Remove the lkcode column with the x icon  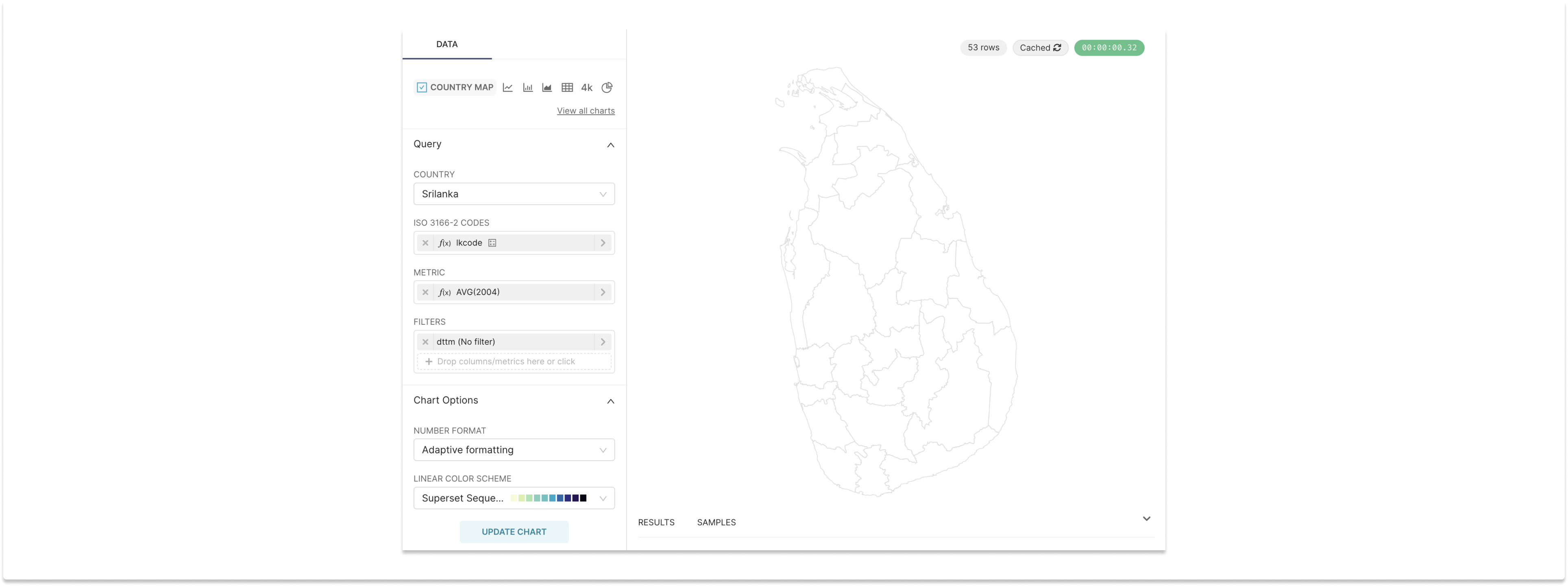tap(425, 243)
